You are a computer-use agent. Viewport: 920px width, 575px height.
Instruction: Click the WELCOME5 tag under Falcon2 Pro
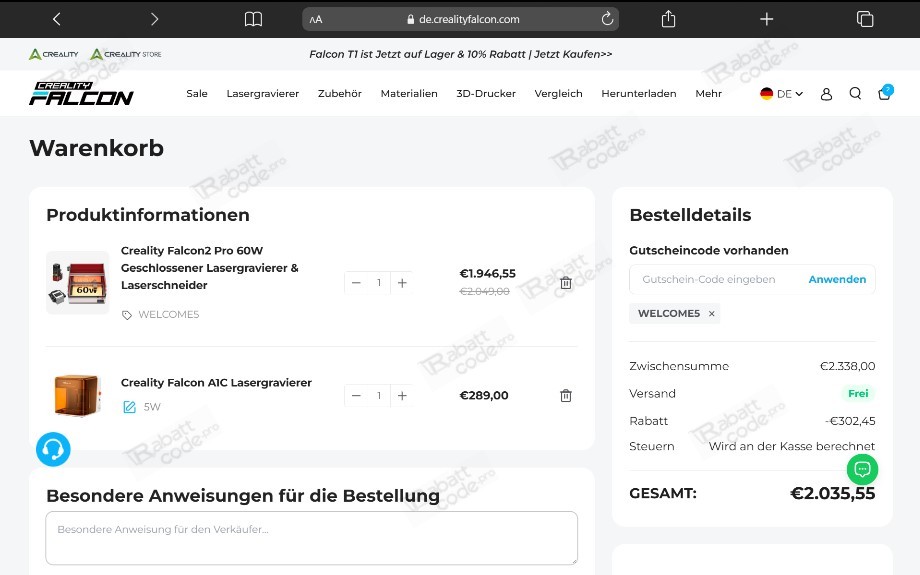161,314
